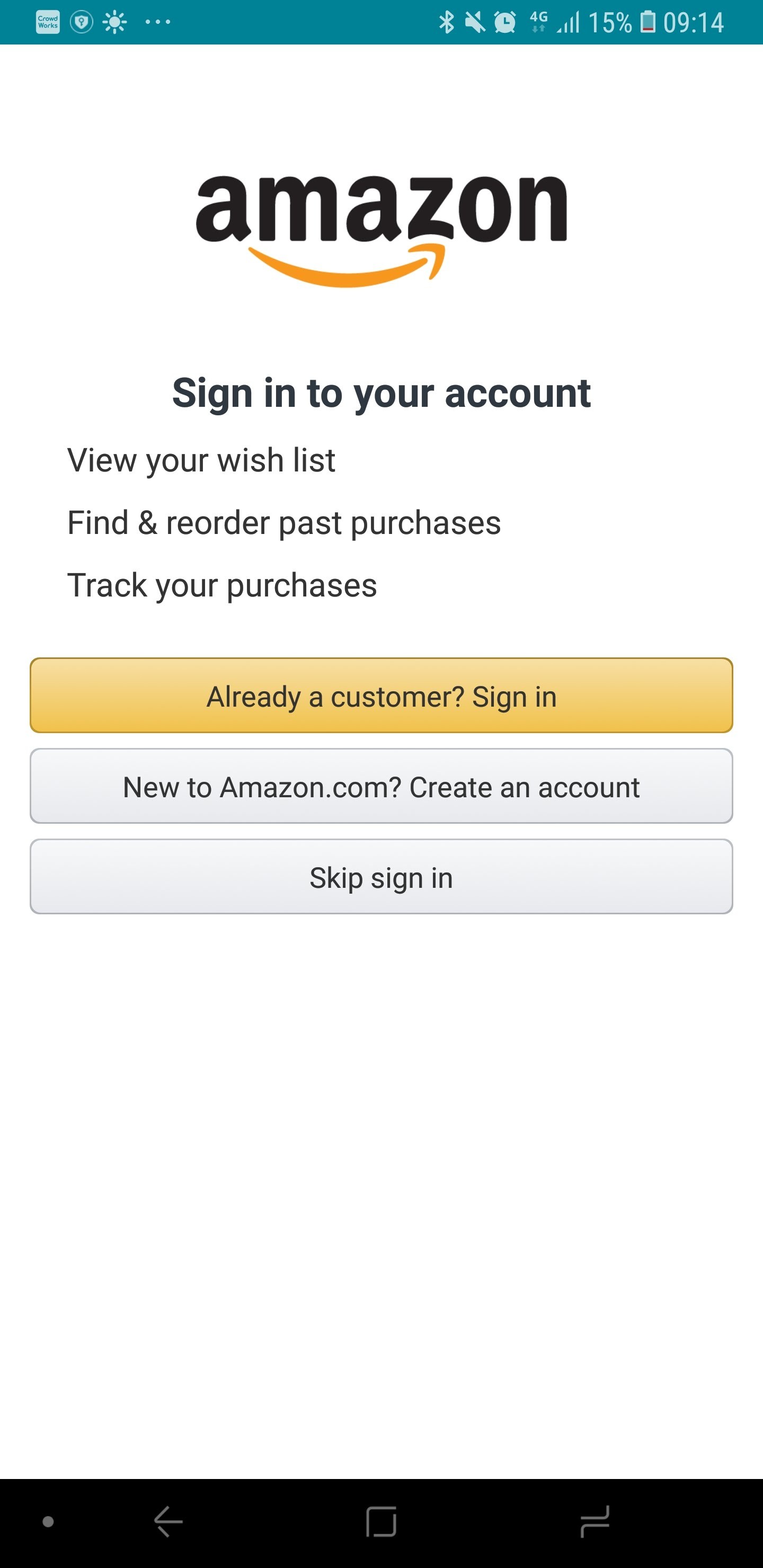Tap the battery icon in status bar
The image size is (763, 1568).
coord(648,23)
